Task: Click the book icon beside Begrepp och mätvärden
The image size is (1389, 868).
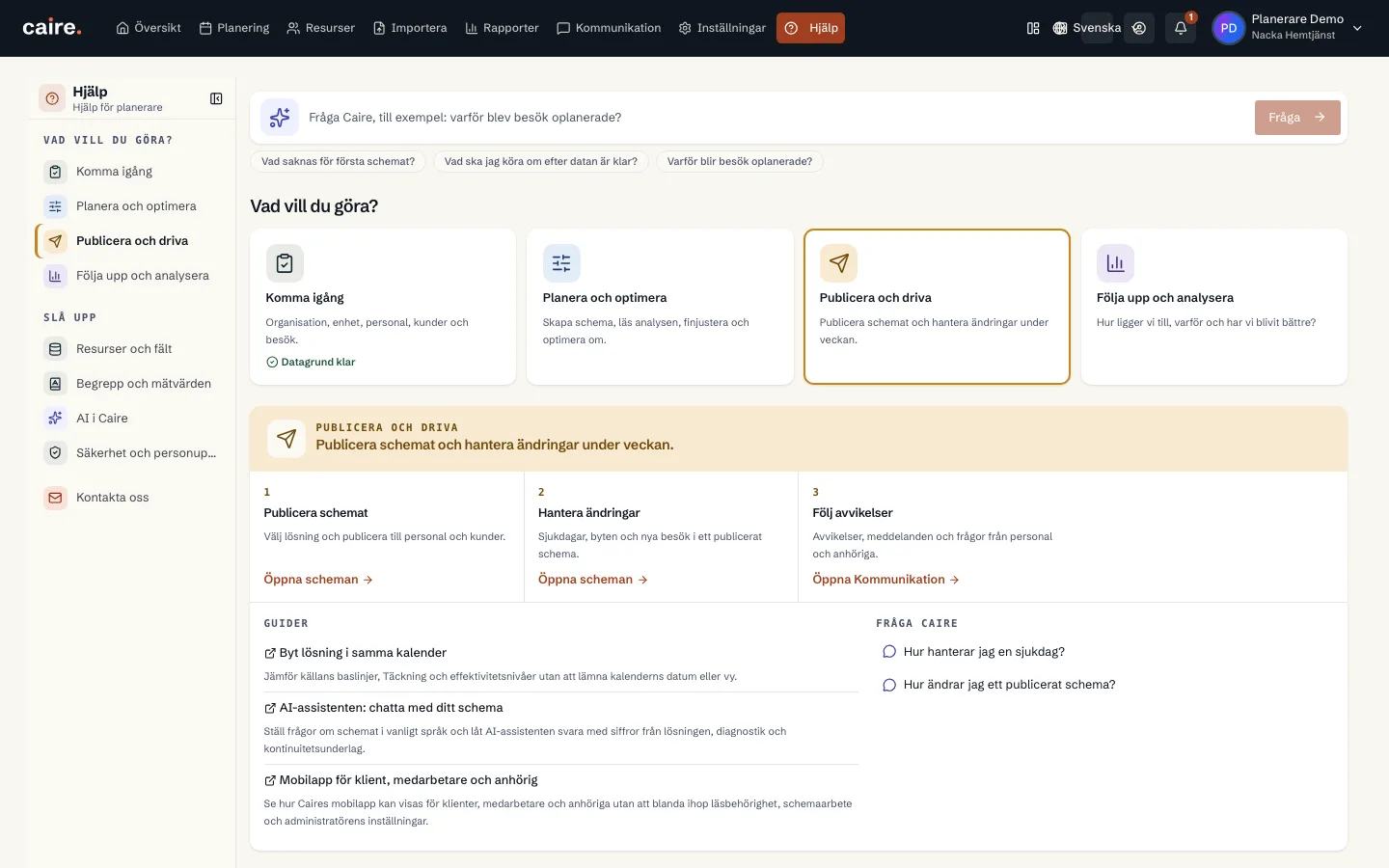Action: (x=55, y=384)
